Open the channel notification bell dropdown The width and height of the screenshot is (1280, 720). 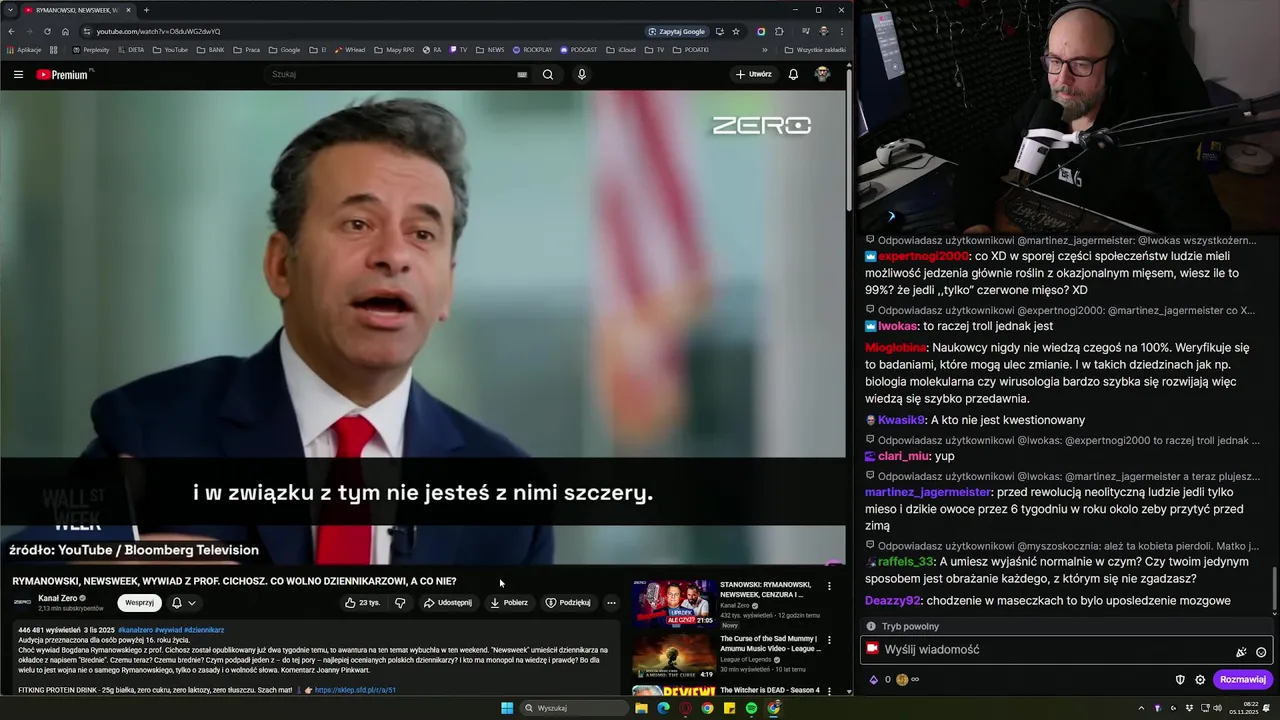183,603
